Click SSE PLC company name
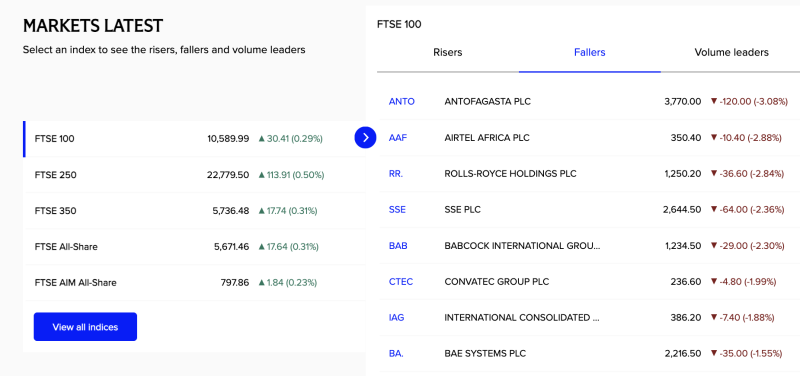This screenshot has width=800, height=376. pyautogui.click(x=463, y=210)
